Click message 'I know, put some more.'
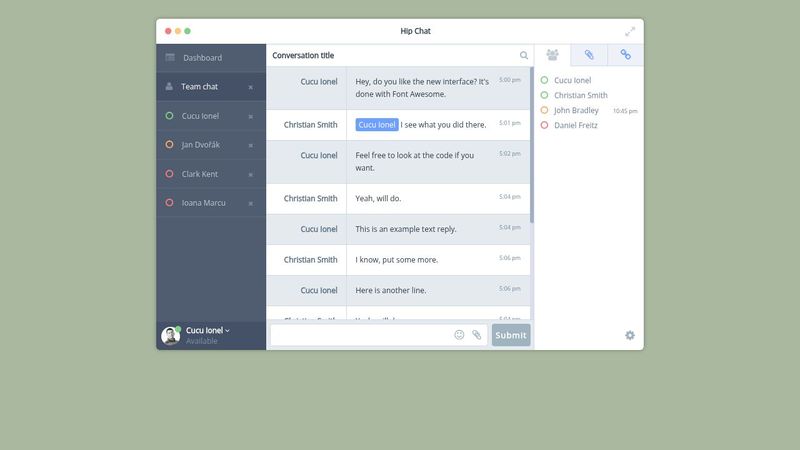Image resolution: width=800 pixels, height=450 pixels. click(396, 260)
